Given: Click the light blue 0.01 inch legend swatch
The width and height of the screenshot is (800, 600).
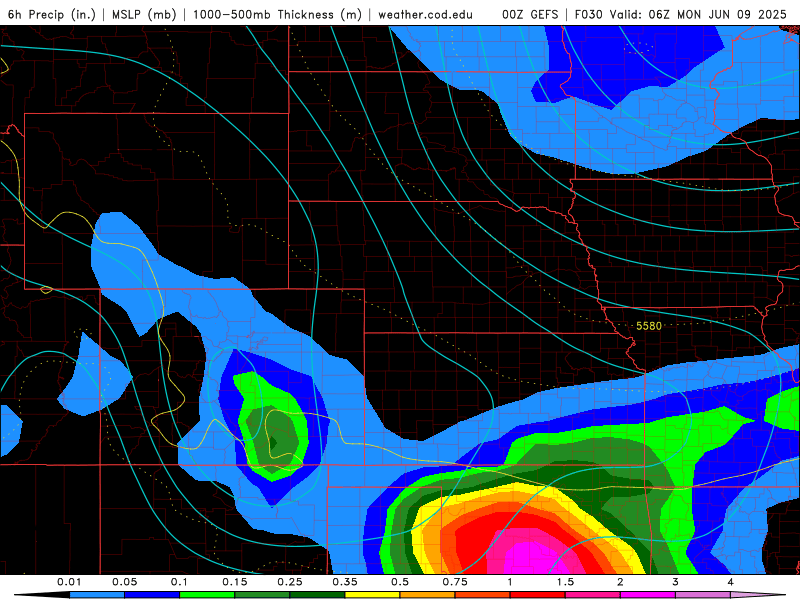Looking at the screenshot, I should [97, 595].
